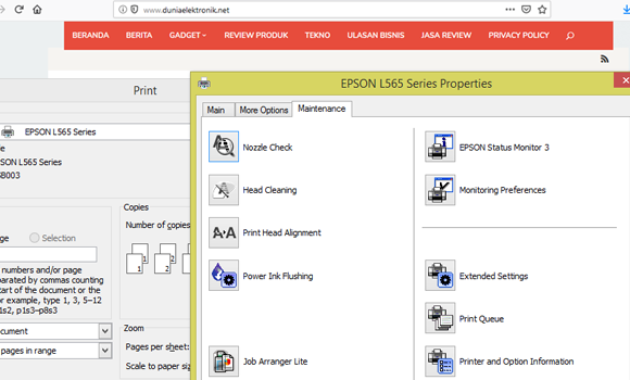This screenshot has width=630, height=380.
Task: Open Job Arranger Lite icon
Action: pos(223,361)
